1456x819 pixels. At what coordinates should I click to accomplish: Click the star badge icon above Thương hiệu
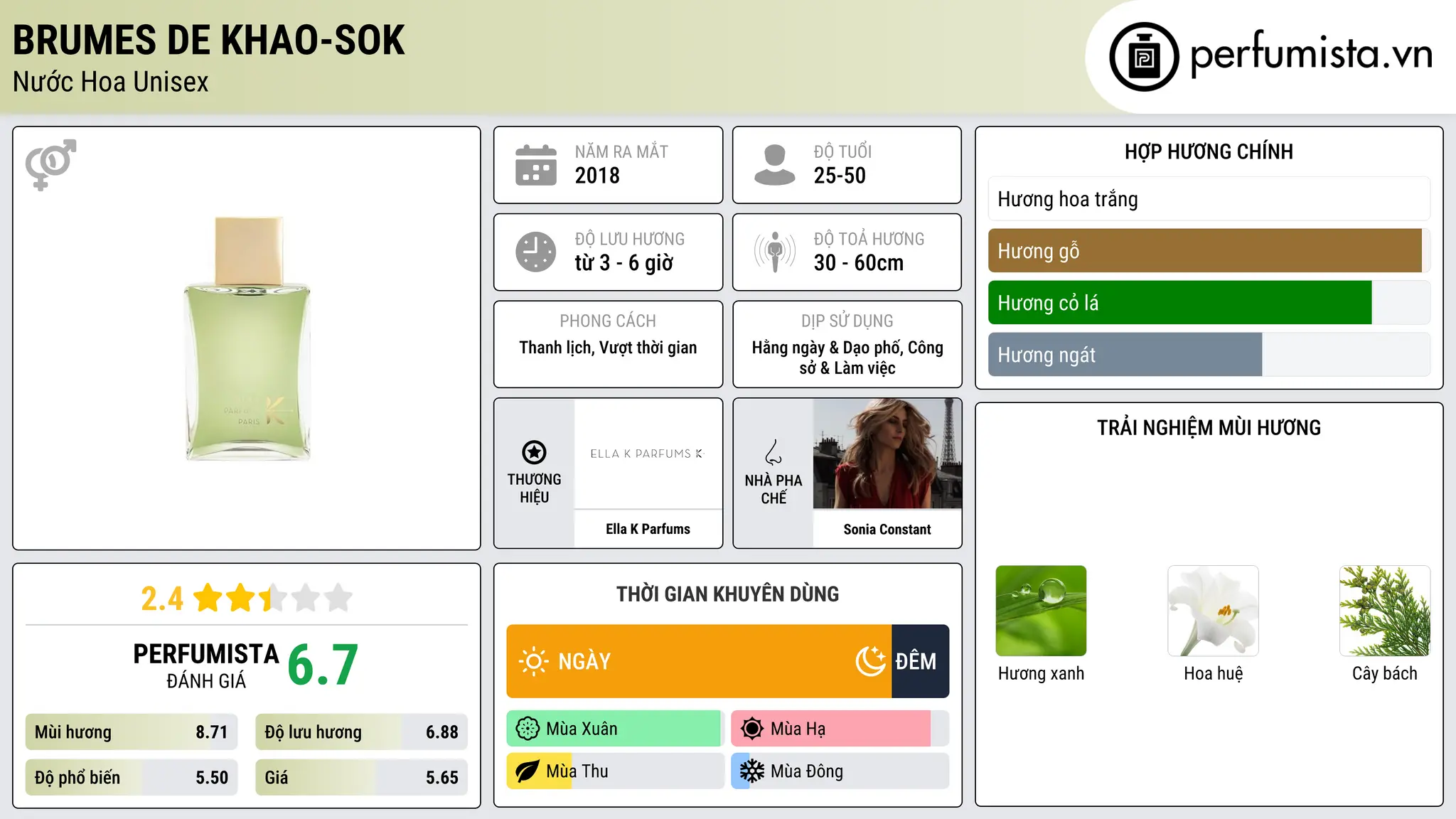[x=534, y=452]
